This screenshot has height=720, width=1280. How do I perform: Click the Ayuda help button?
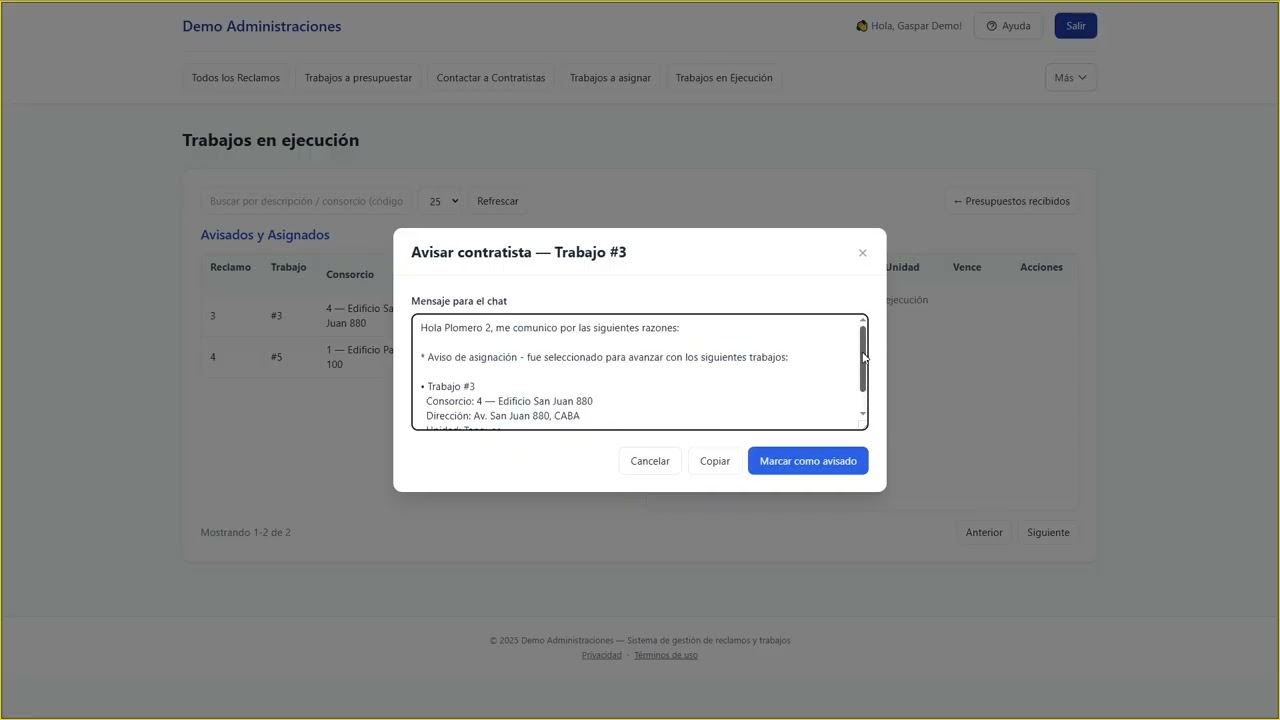pos(1008,26)
